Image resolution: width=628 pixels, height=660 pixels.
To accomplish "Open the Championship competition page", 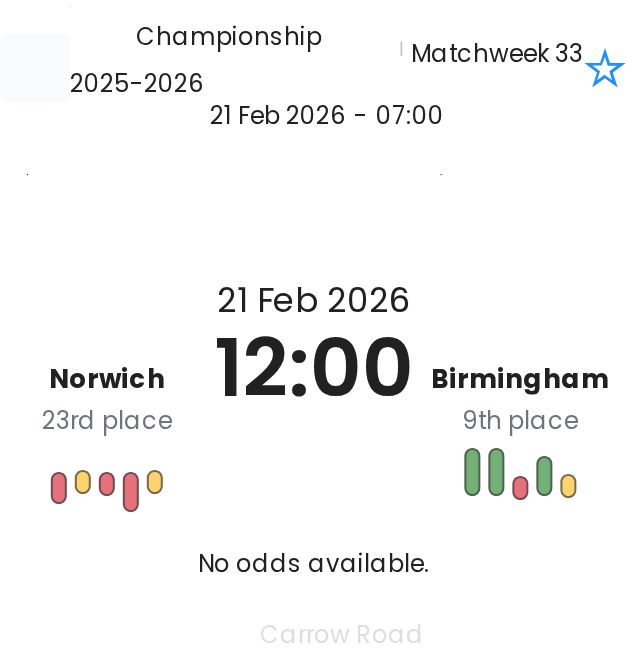I will [229, 37].
